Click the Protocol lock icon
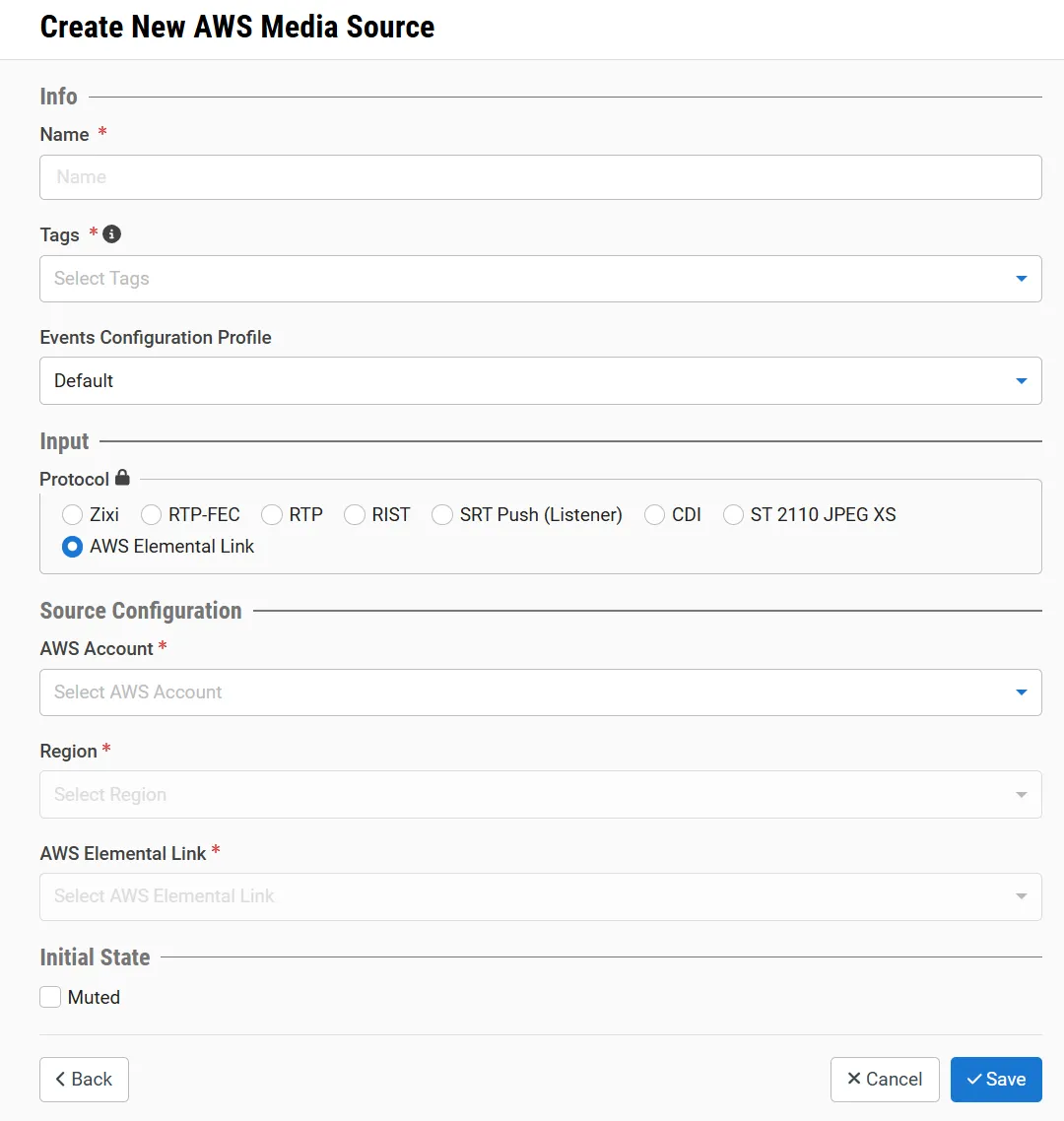This screenshot has height=1121, width=1064. [x=122, y=477]
